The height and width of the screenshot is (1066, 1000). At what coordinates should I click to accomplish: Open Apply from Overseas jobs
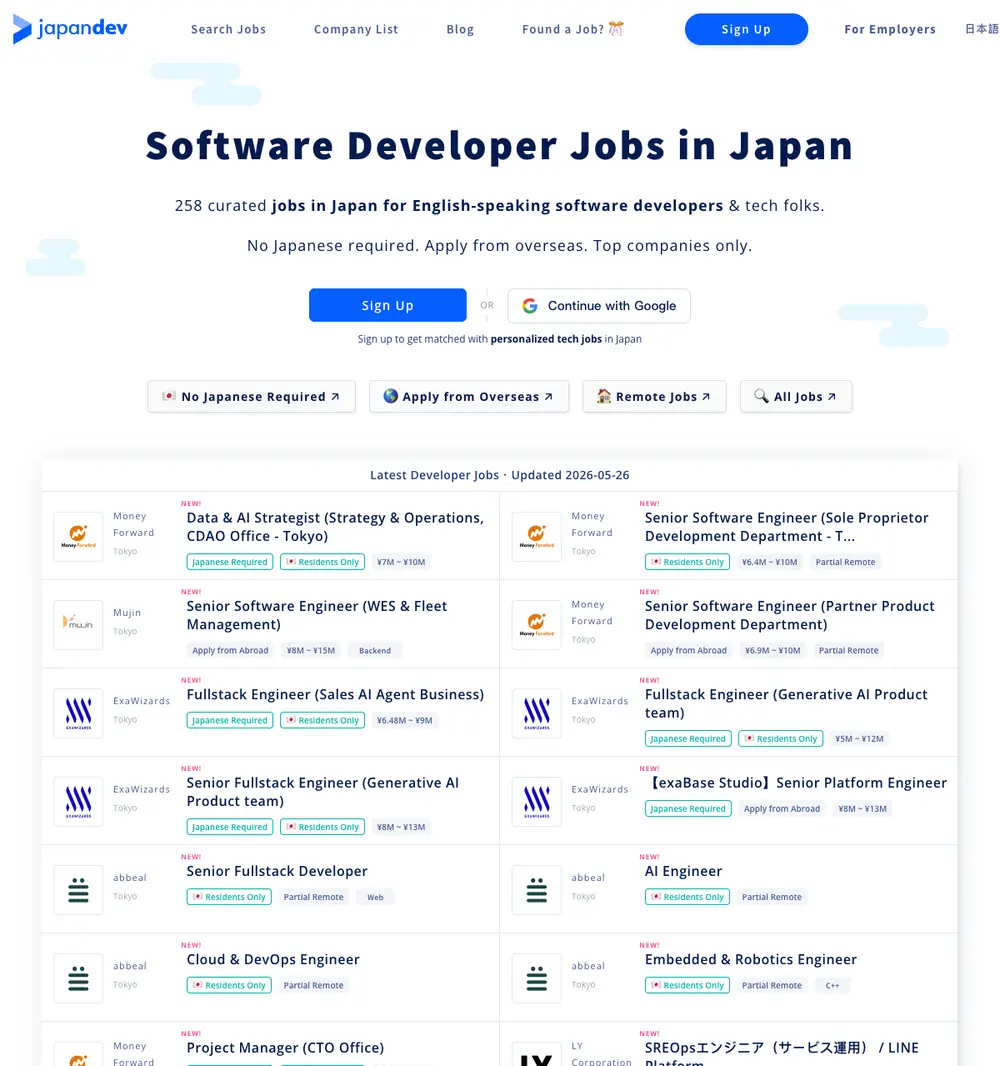coord(468,396)
